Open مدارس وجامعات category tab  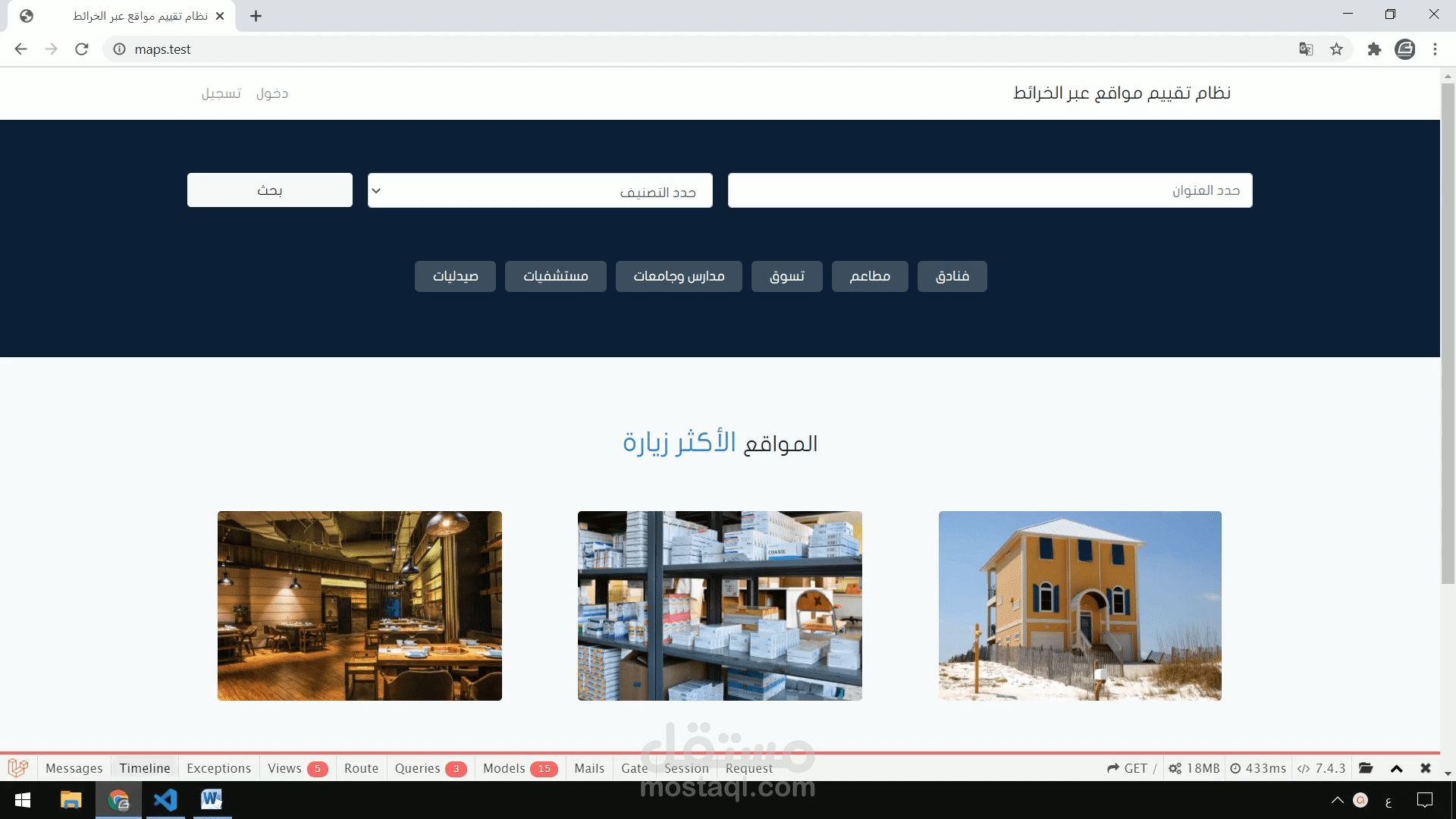point(678,276)
